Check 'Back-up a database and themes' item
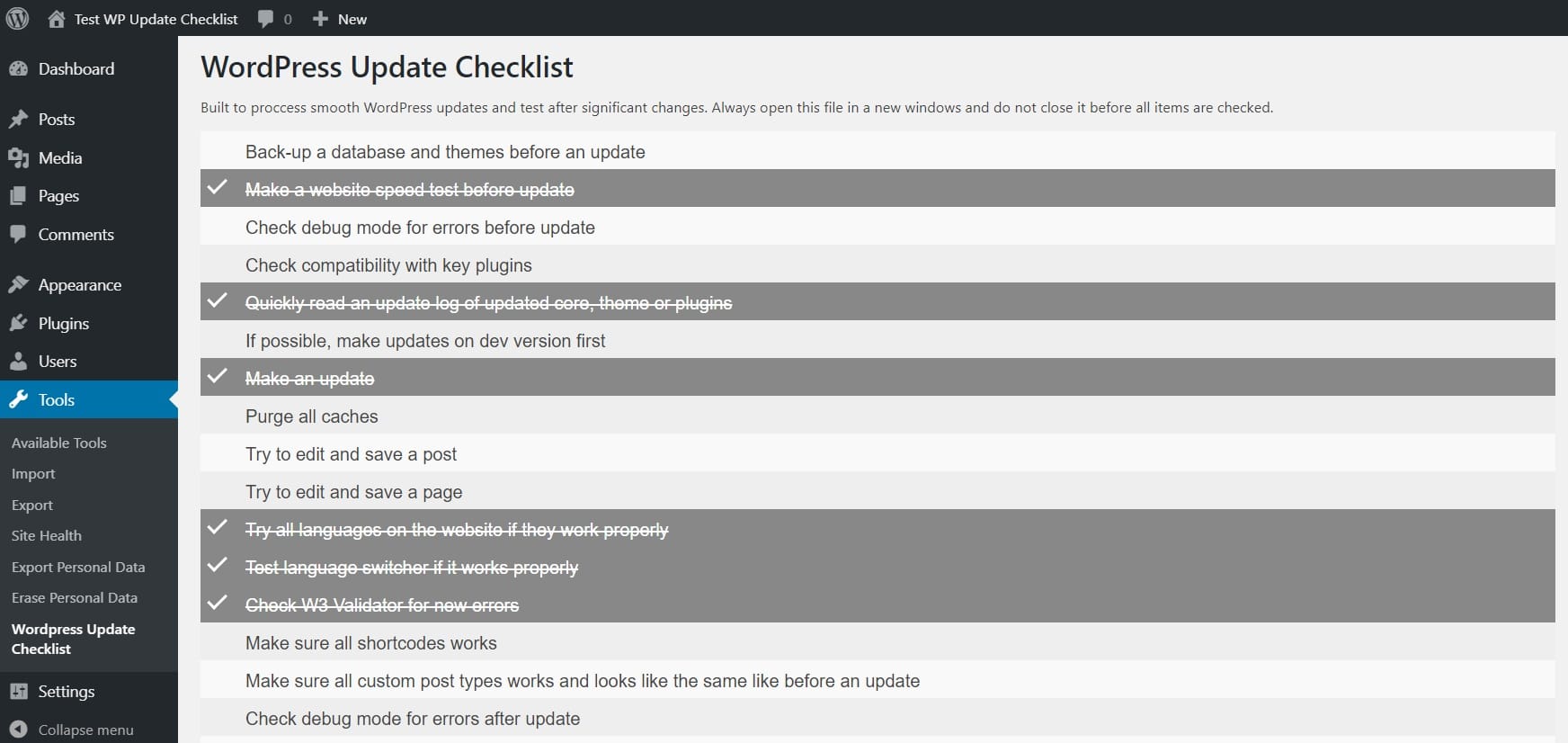Image resolution: width=1568 pixels, height=743 pixels. [878, 151]
